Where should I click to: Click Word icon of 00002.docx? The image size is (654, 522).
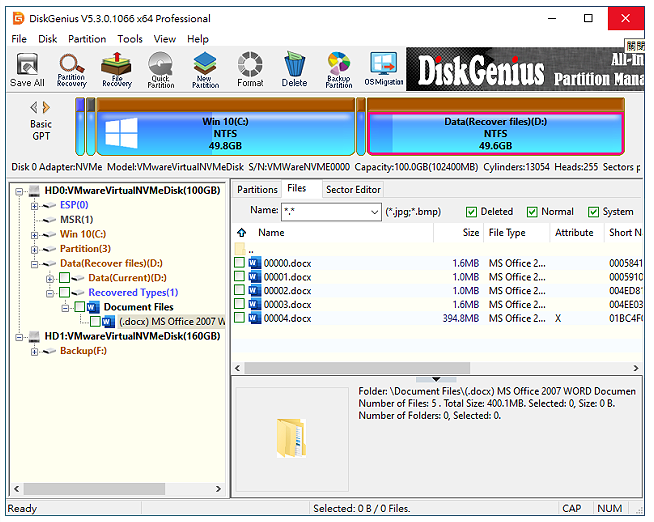tap(254, 291)
